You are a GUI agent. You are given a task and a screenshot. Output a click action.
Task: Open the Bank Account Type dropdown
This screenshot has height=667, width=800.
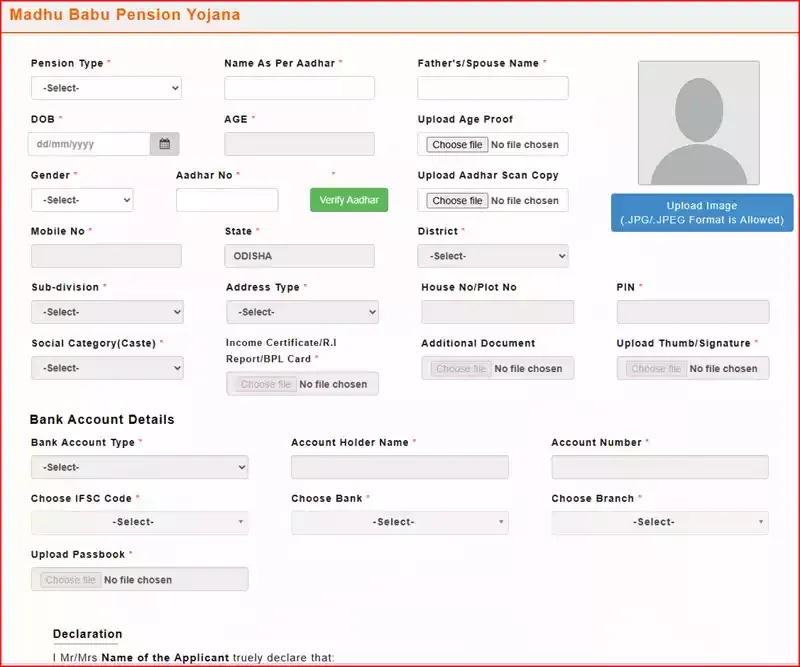[x=140, y=467]
